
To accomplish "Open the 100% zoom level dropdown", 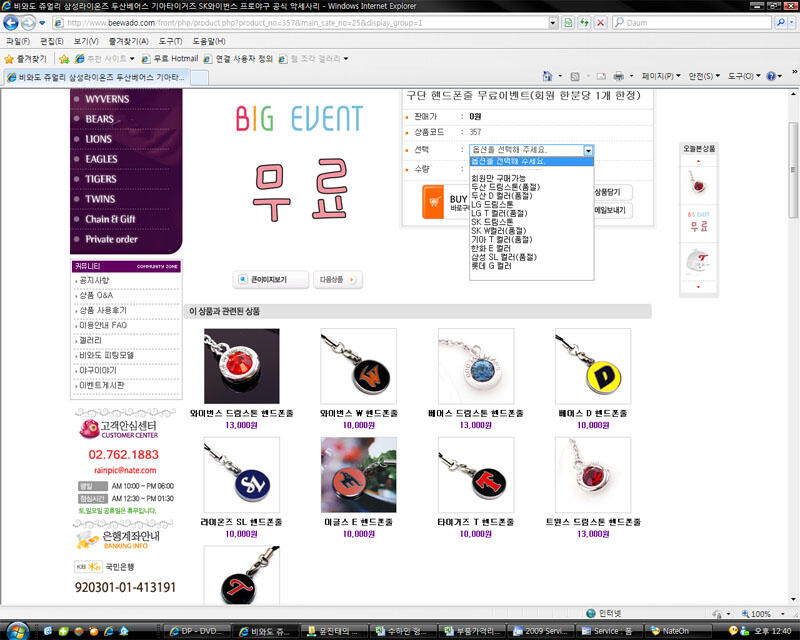I will 782,613.
